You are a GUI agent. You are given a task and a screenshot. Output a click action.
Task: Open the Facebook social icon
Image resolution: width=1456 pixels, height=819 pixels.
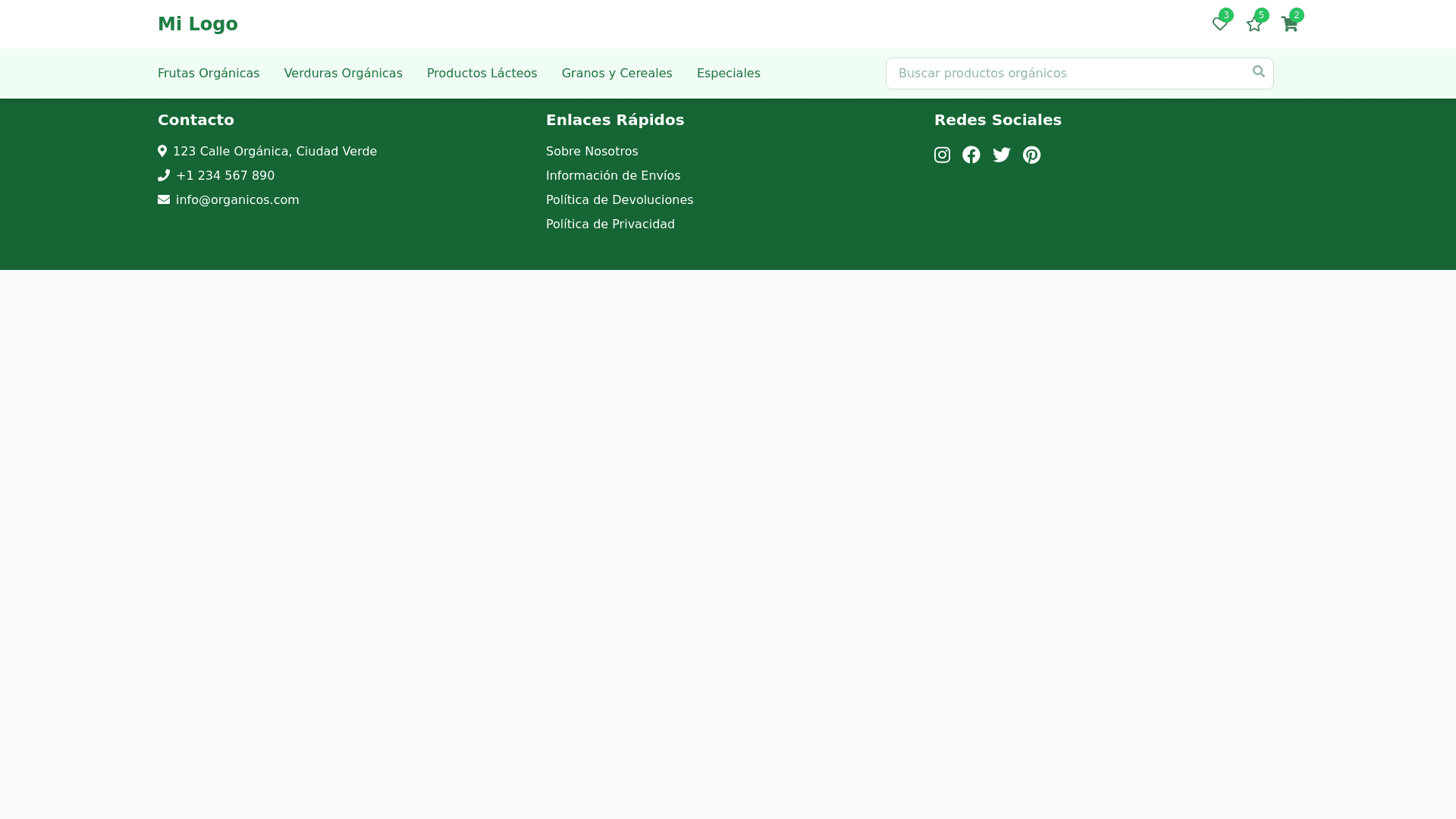point(971,155)
